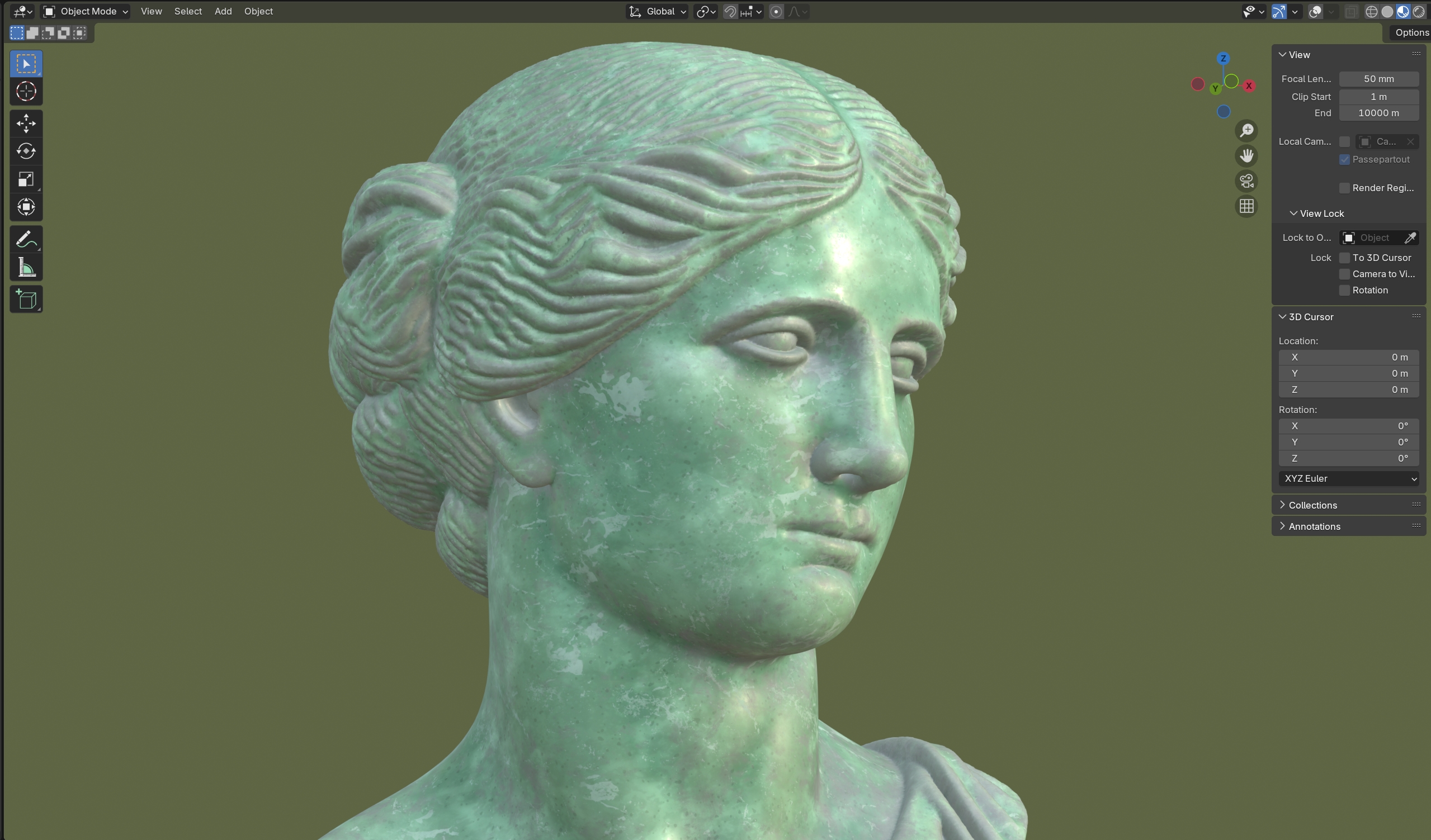Enable Lock To 3D Cursor checkbox

[1344, 258]
